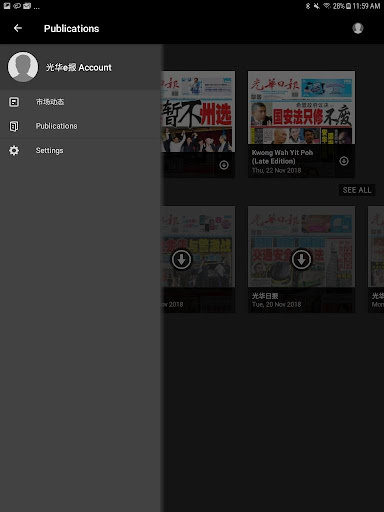Open the Bluetooth status icon in the status bar

click(x=308, y=6)
